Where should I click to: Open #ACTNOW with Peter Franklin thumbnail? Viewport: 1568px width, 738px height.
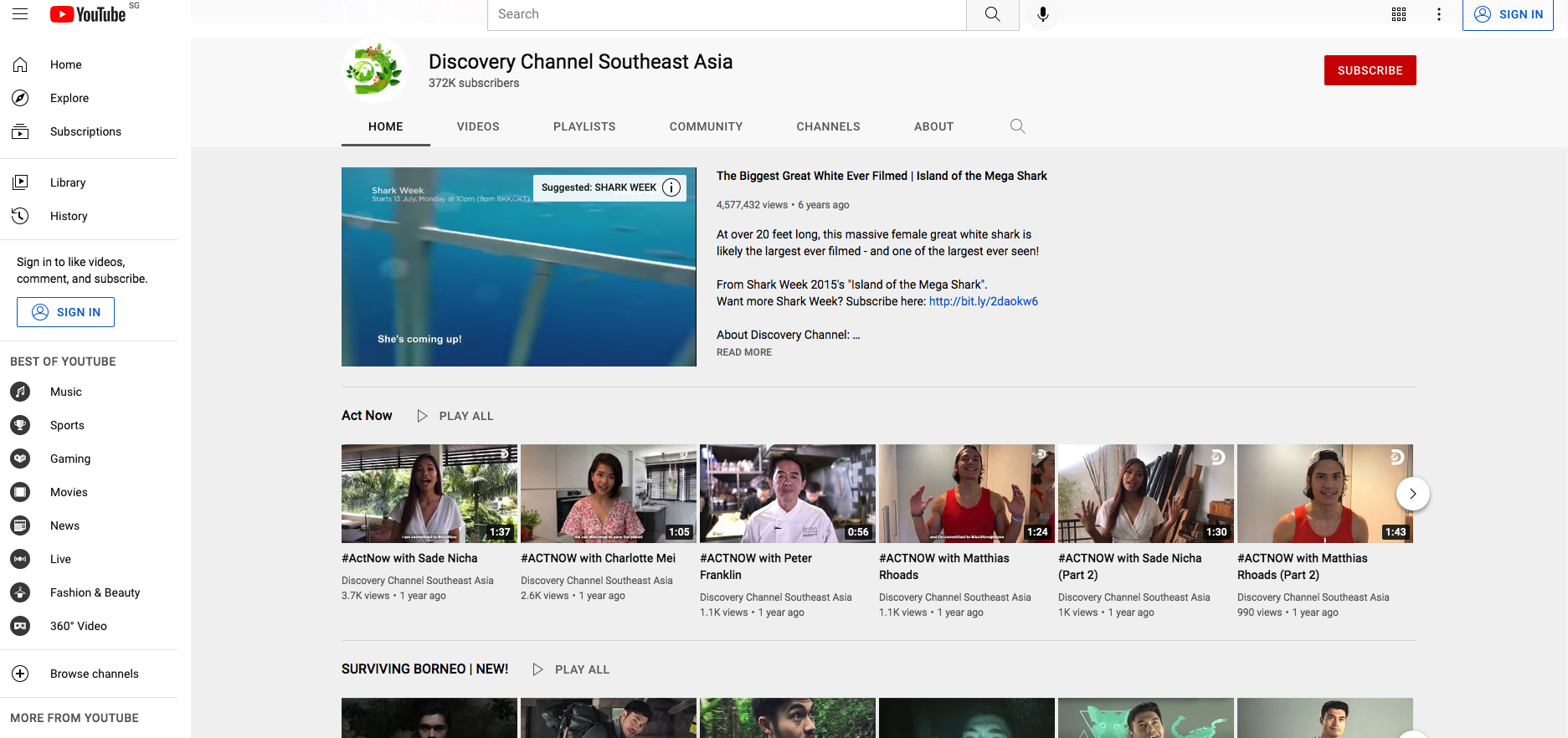[x=788, y=494]
